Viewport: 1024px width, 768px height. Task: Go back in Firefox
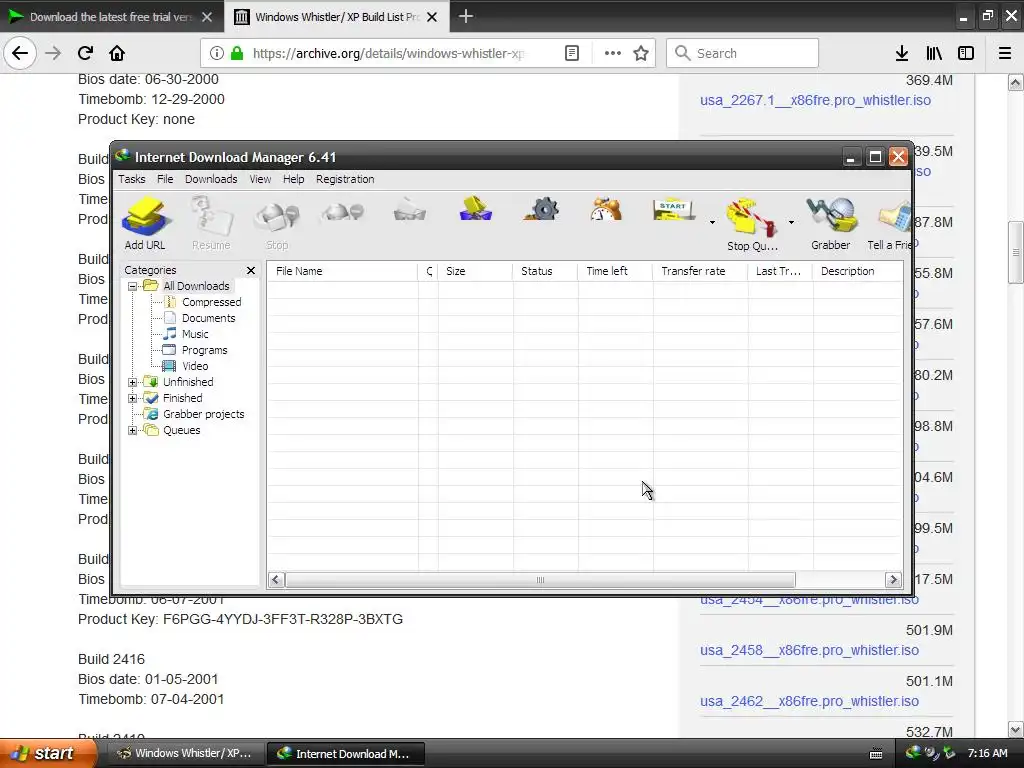coord(20,54)
